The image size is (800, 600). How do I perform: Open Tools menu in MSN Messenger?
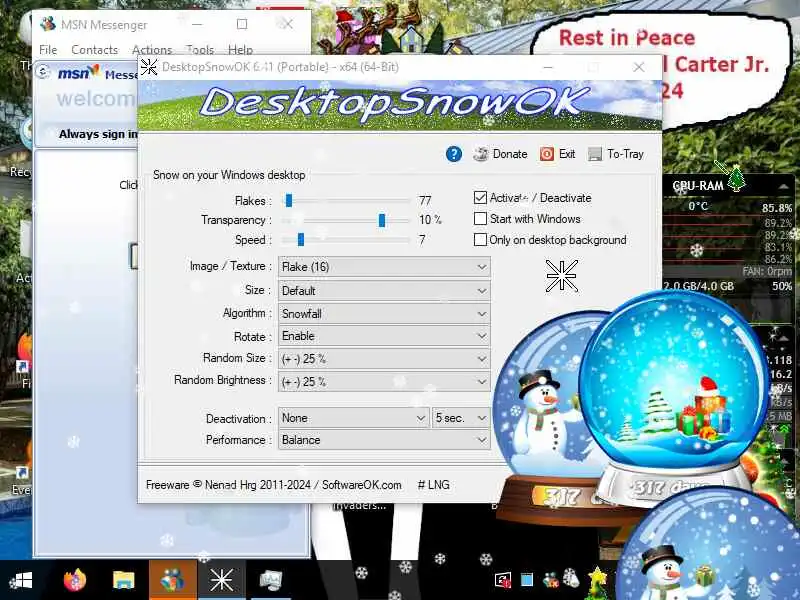point(200,49)
